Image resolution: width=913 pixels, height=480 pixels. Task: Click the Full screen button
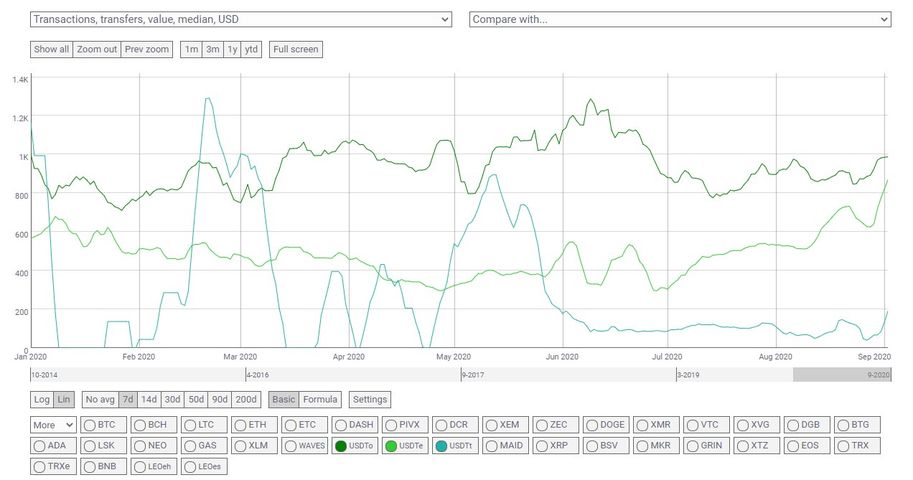(295, 49)
